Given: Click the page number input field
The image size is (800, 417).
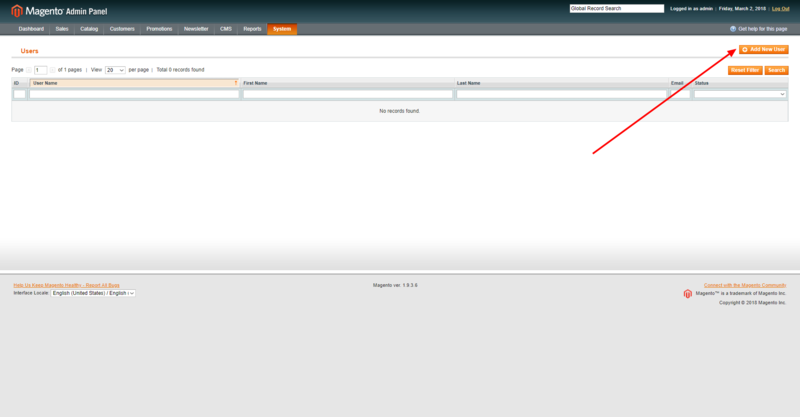Looking at the screenshot, I should coord(40,70).
